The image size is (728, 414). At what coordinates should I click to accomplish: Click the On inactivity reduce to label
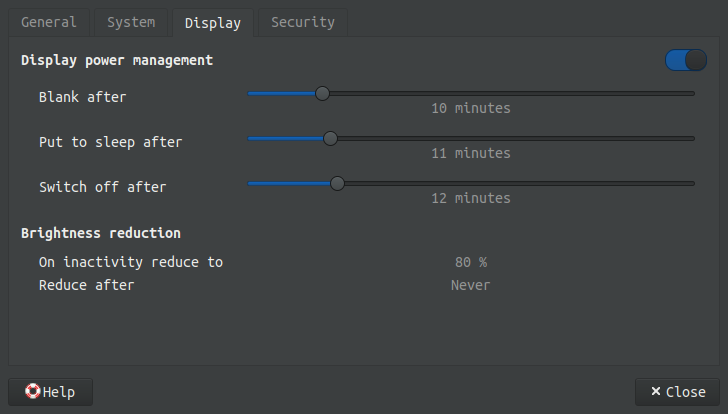(131, 262)
